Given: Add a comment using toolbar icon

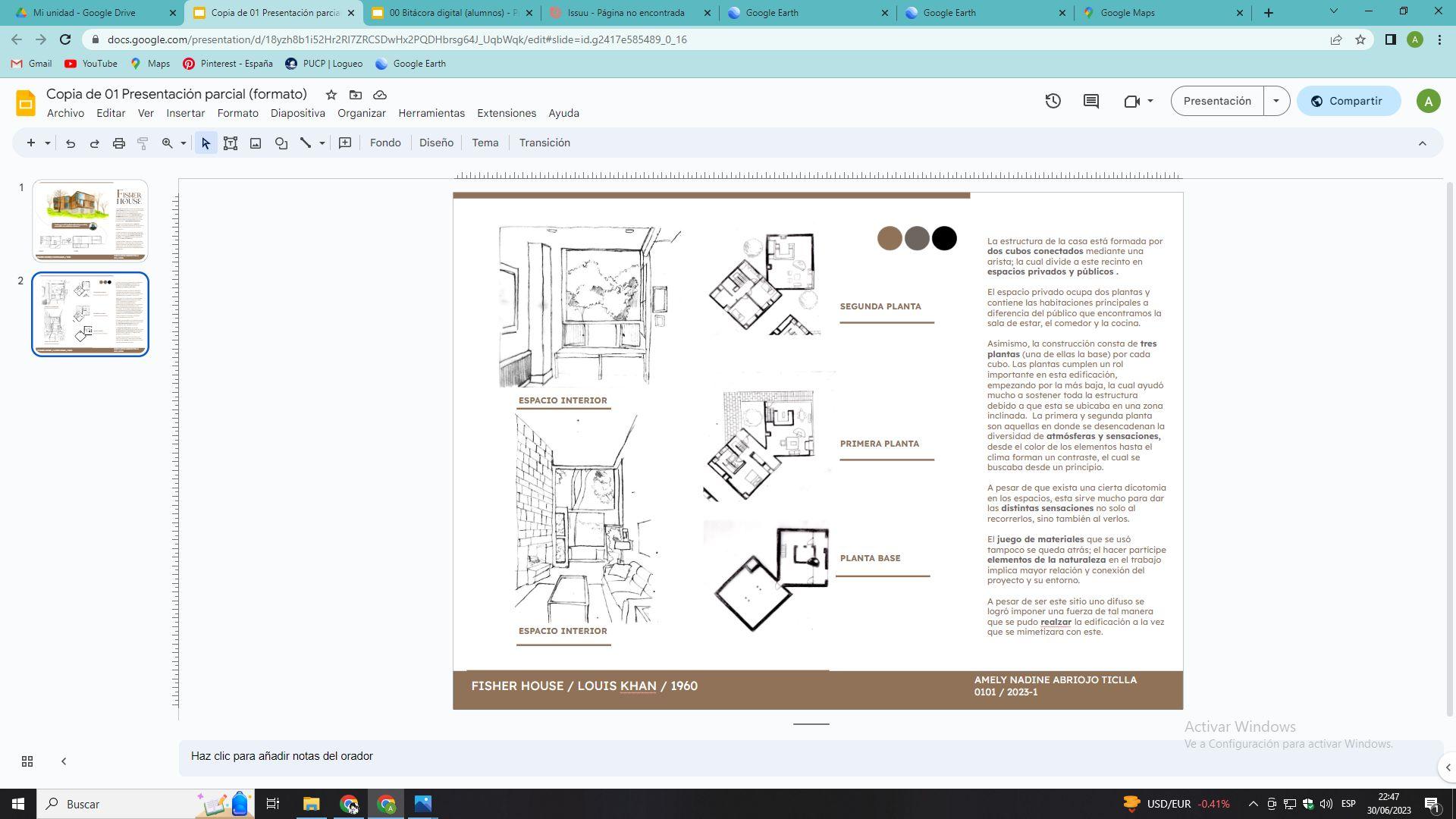Looking at the screenshot, I should click(345, 143).
